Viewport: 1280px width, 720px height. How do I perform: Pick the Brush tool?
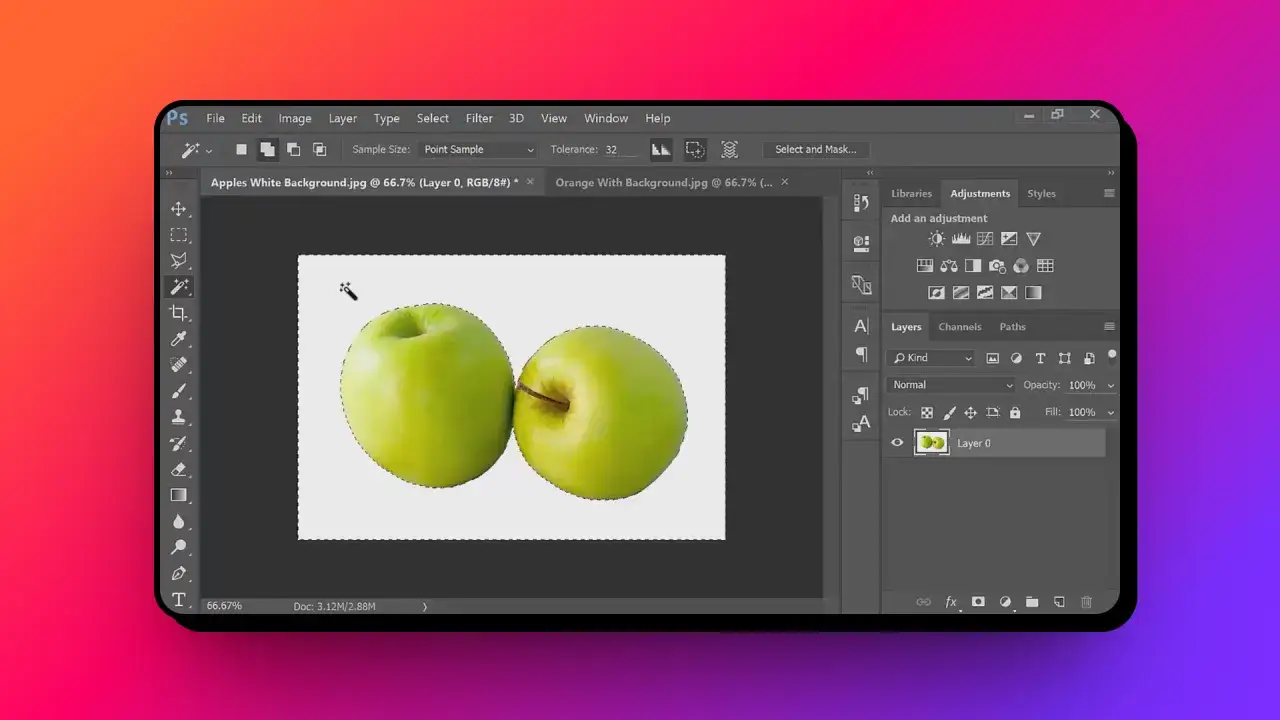pos(180,390)
